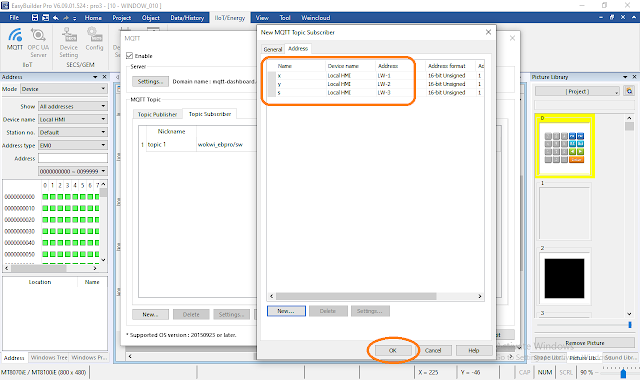640x380 pixels.
Task: Toggle the Enable checkbox in MQTT dialog
Action: [129, 56]
